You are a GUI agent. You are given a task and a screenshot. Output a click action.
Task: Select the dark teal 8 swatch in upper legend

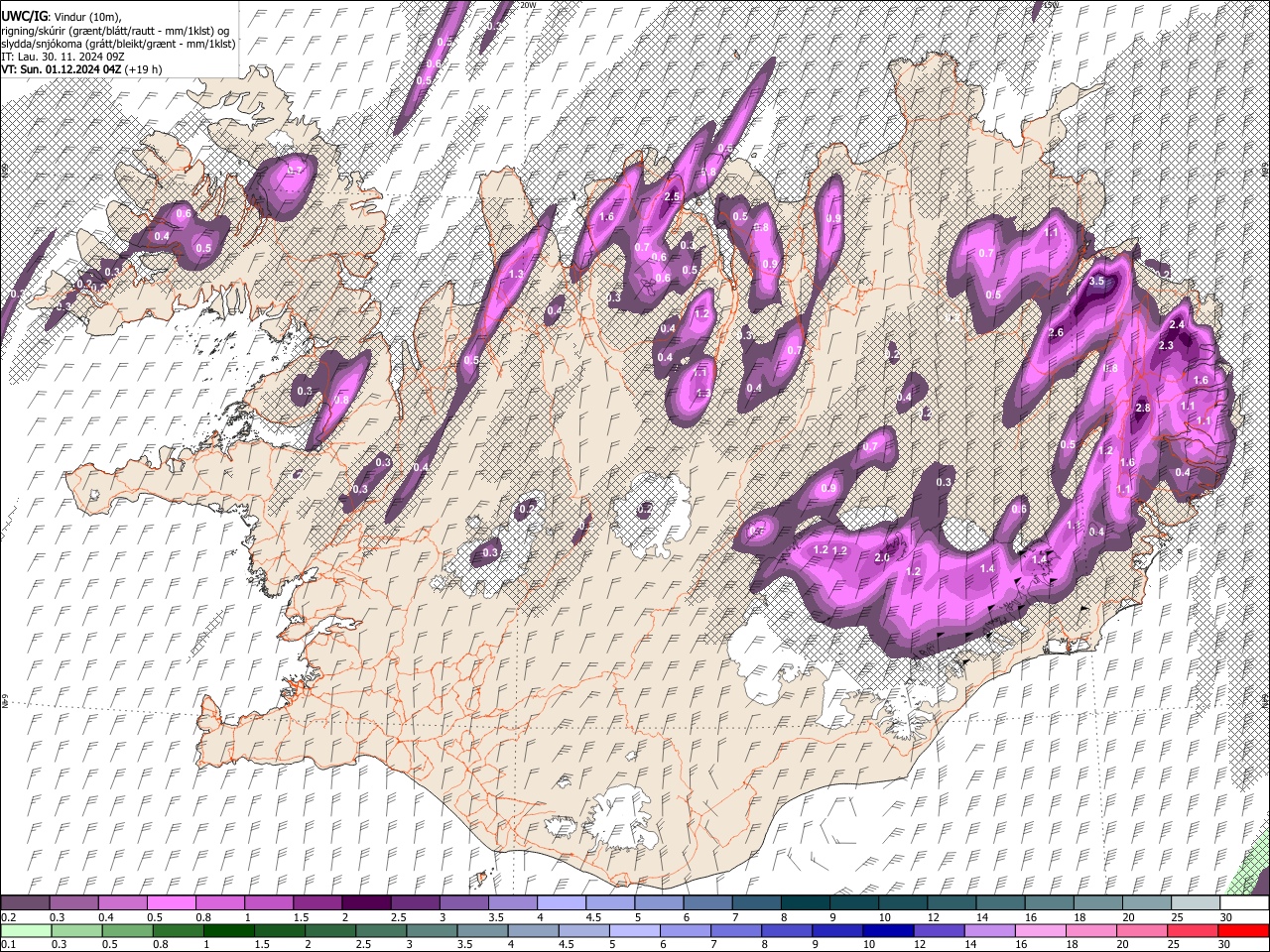[x=805, y=903]
